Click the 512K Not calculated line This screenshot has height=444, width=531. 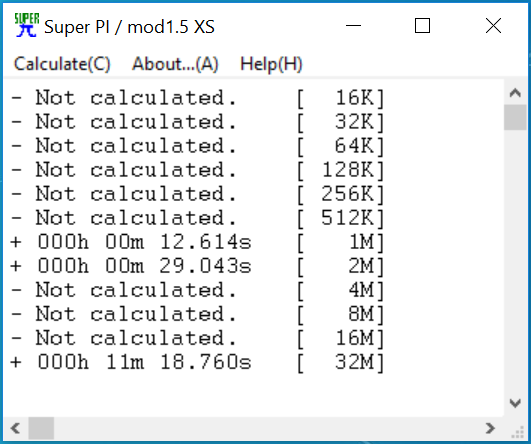197,218
